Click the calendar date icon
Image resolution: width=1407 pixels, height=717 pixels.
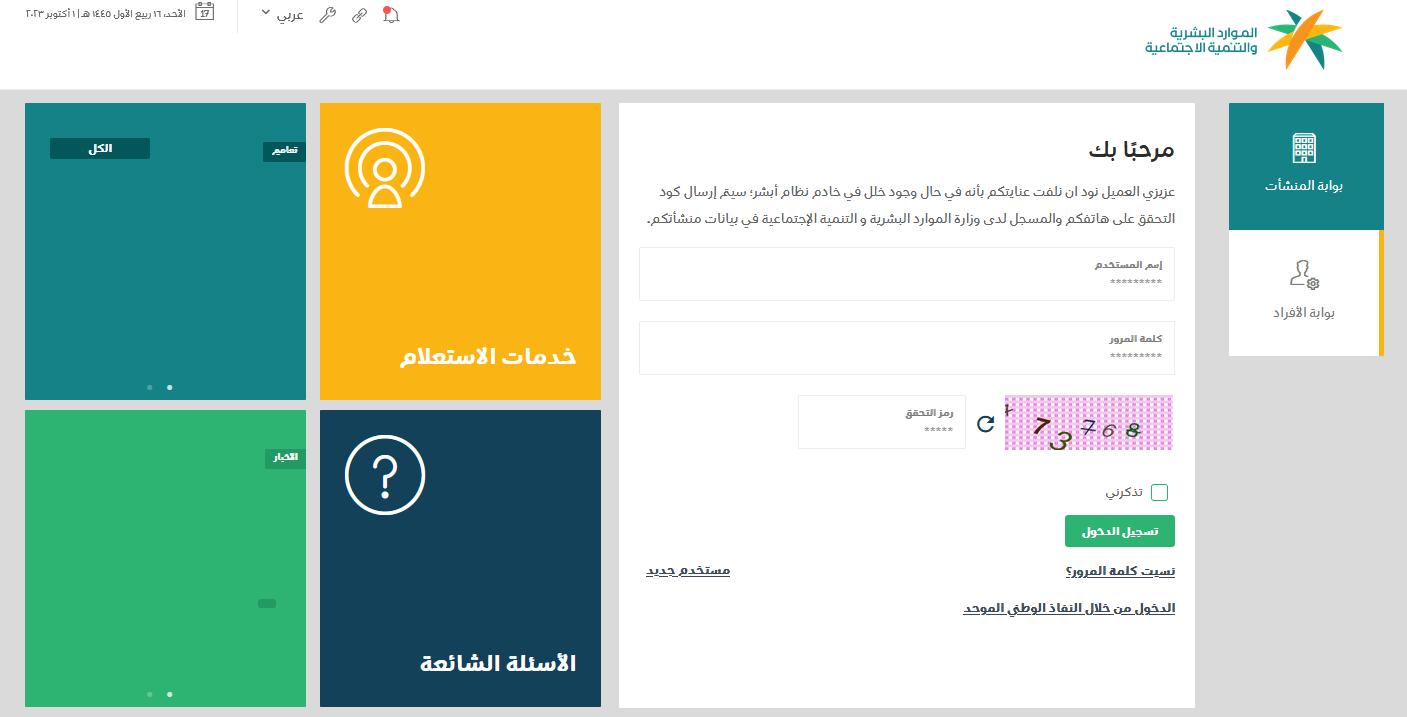[204, 13]
